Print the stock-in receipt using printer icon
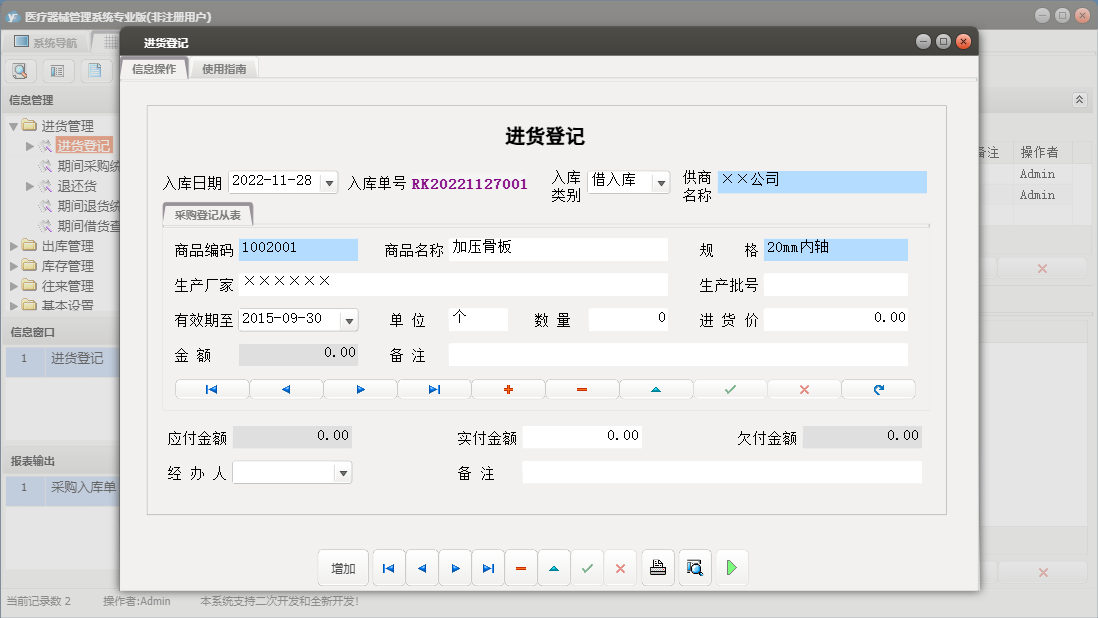The image size is (1098, 618). coord(658,567)
